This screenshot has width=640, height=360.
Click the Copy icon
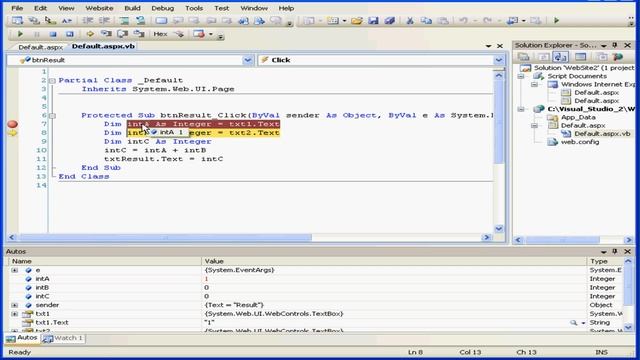(426, 20)
